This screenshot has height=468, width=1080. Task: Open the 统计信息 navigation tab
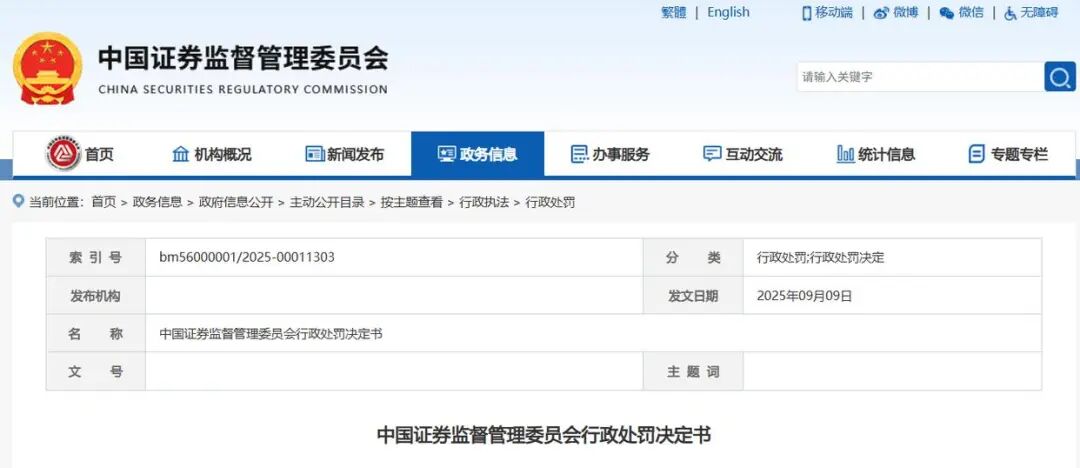876,154
